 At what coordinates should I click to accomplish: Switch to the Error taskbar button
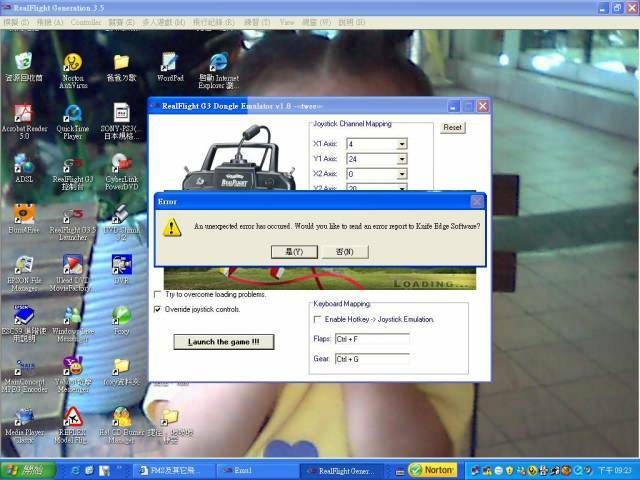[x=258, y=471]
